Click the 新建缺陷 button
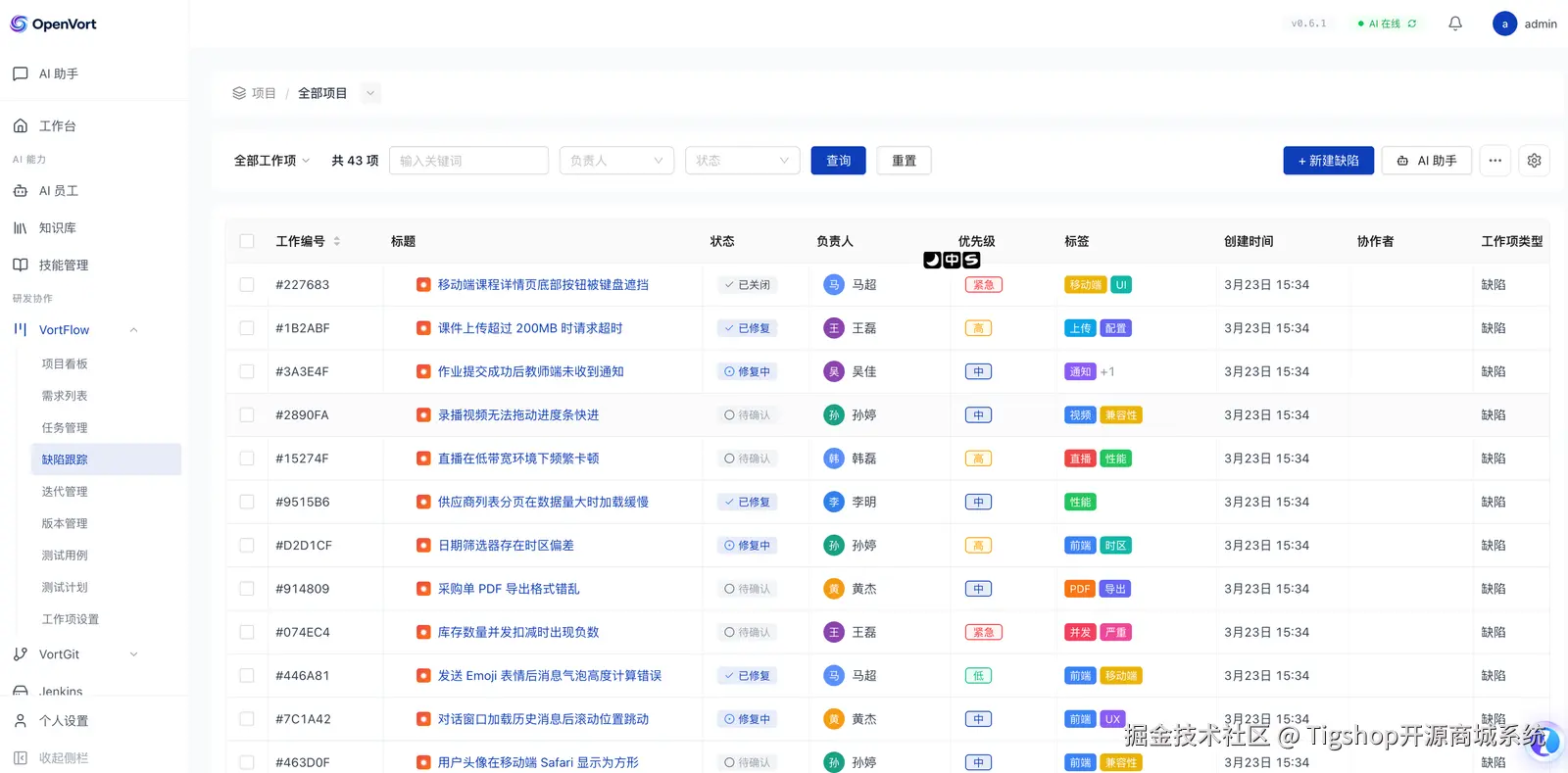1568x773 pixels. point(1328,161)
